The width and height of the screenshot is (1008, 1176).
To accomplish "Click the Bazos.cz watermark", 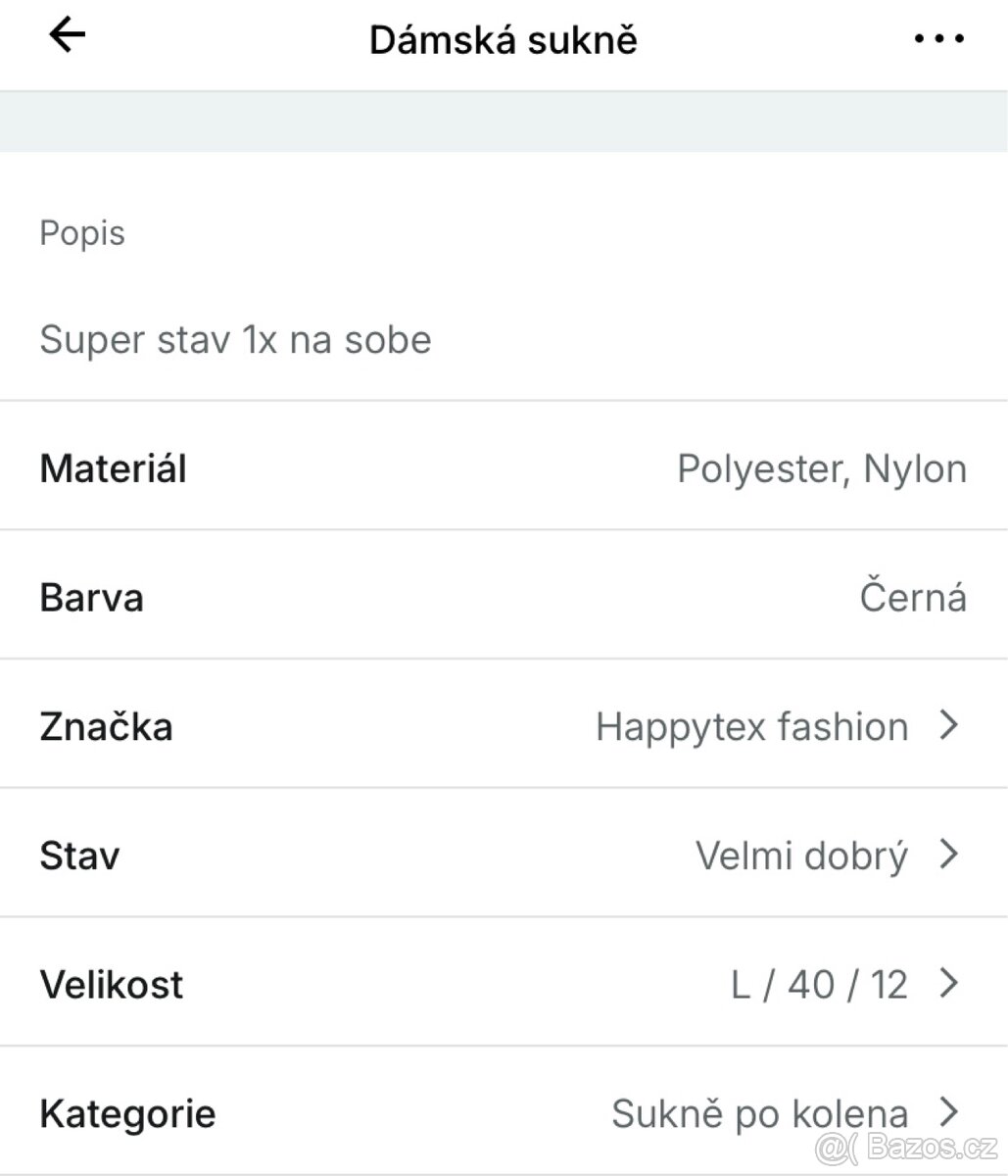I will tap(908, 1148).
